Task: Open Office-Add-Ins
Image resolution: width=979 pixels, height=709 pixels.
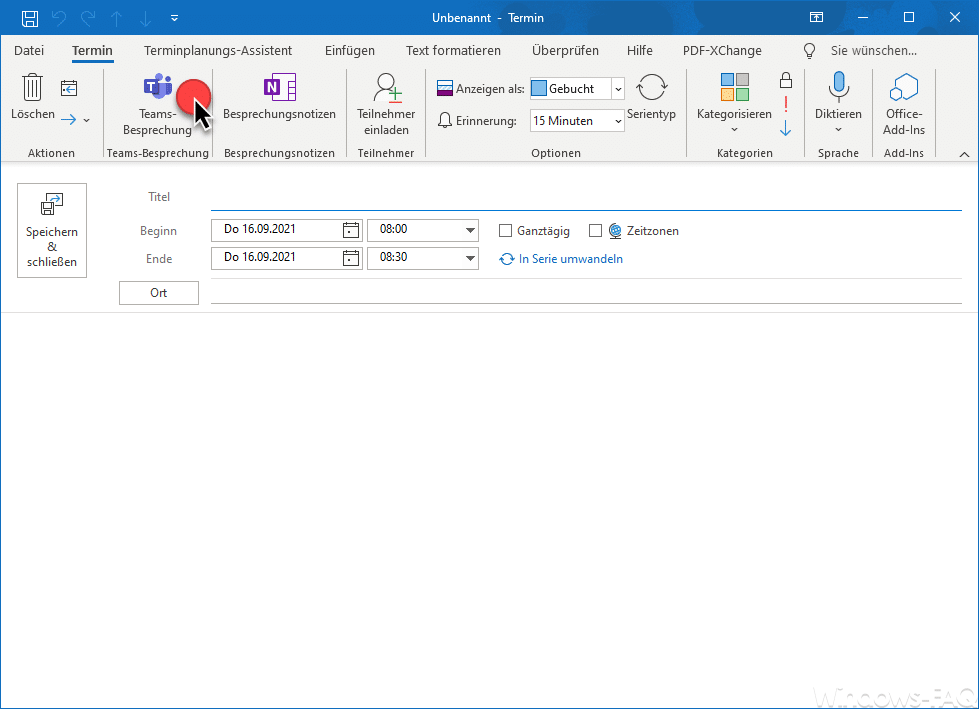Action: [903, 105]
